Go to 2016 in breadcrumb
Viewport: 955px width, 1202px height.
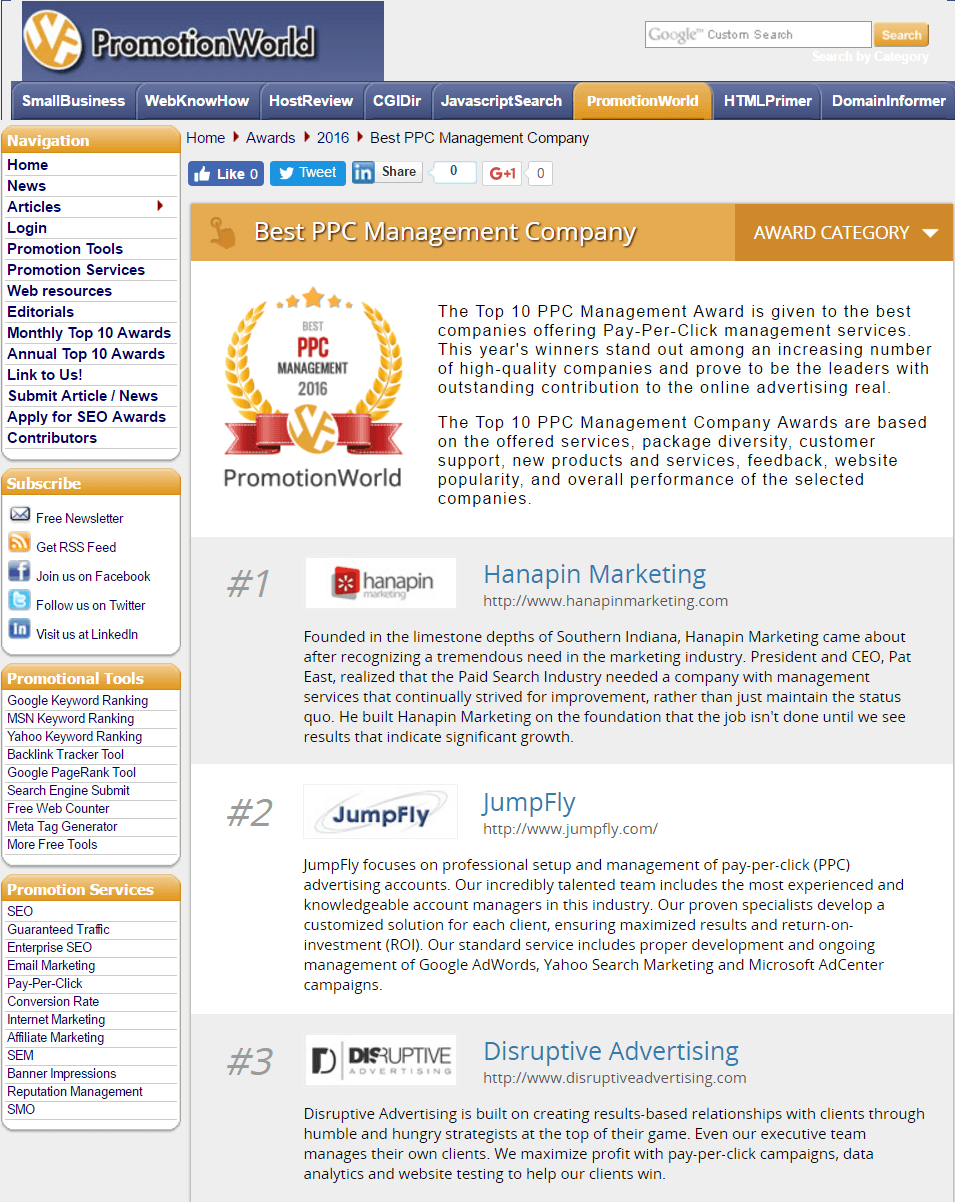coord(333,138)
